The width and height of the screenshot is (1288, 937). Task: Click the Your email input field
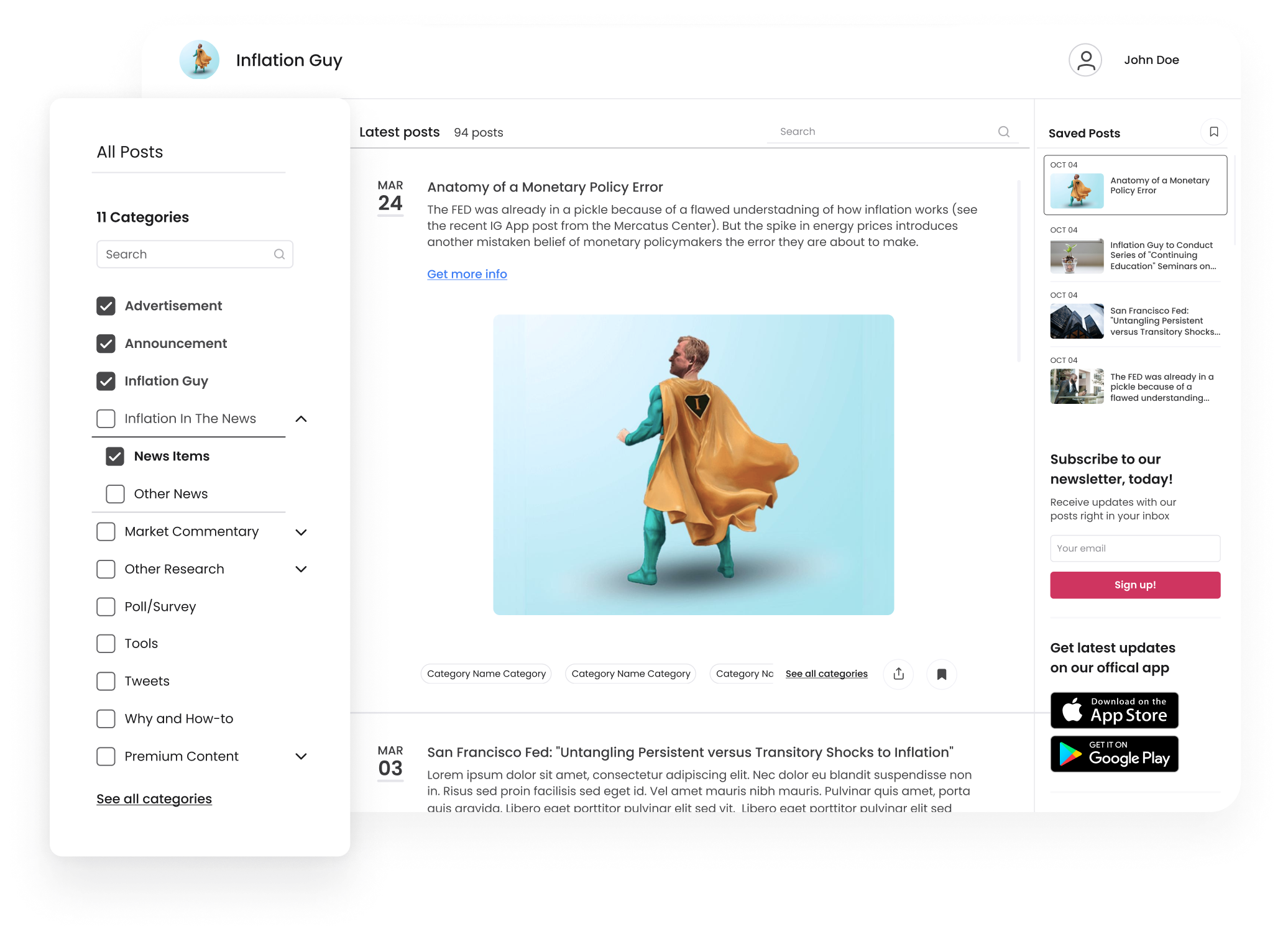click(1134, 548)
